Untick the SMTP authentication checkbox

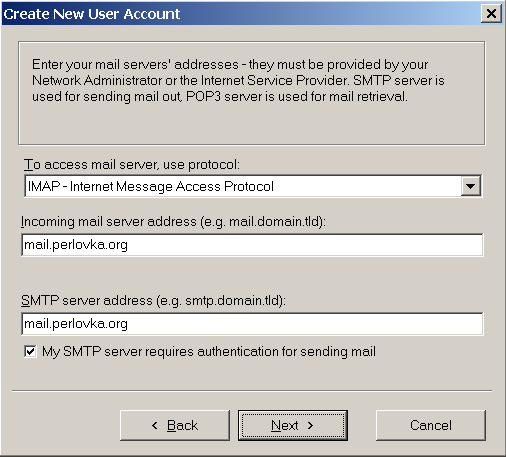point(30,351)
